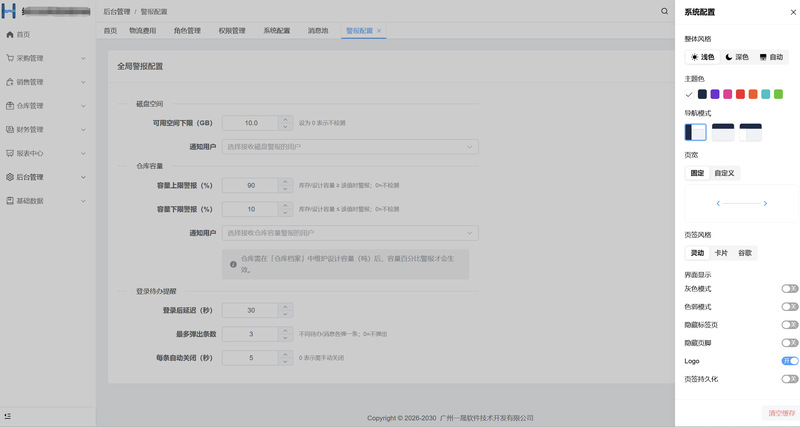Click the info icon in the 仓库档案 notice
800x427 pixels.
coord(233,264)
